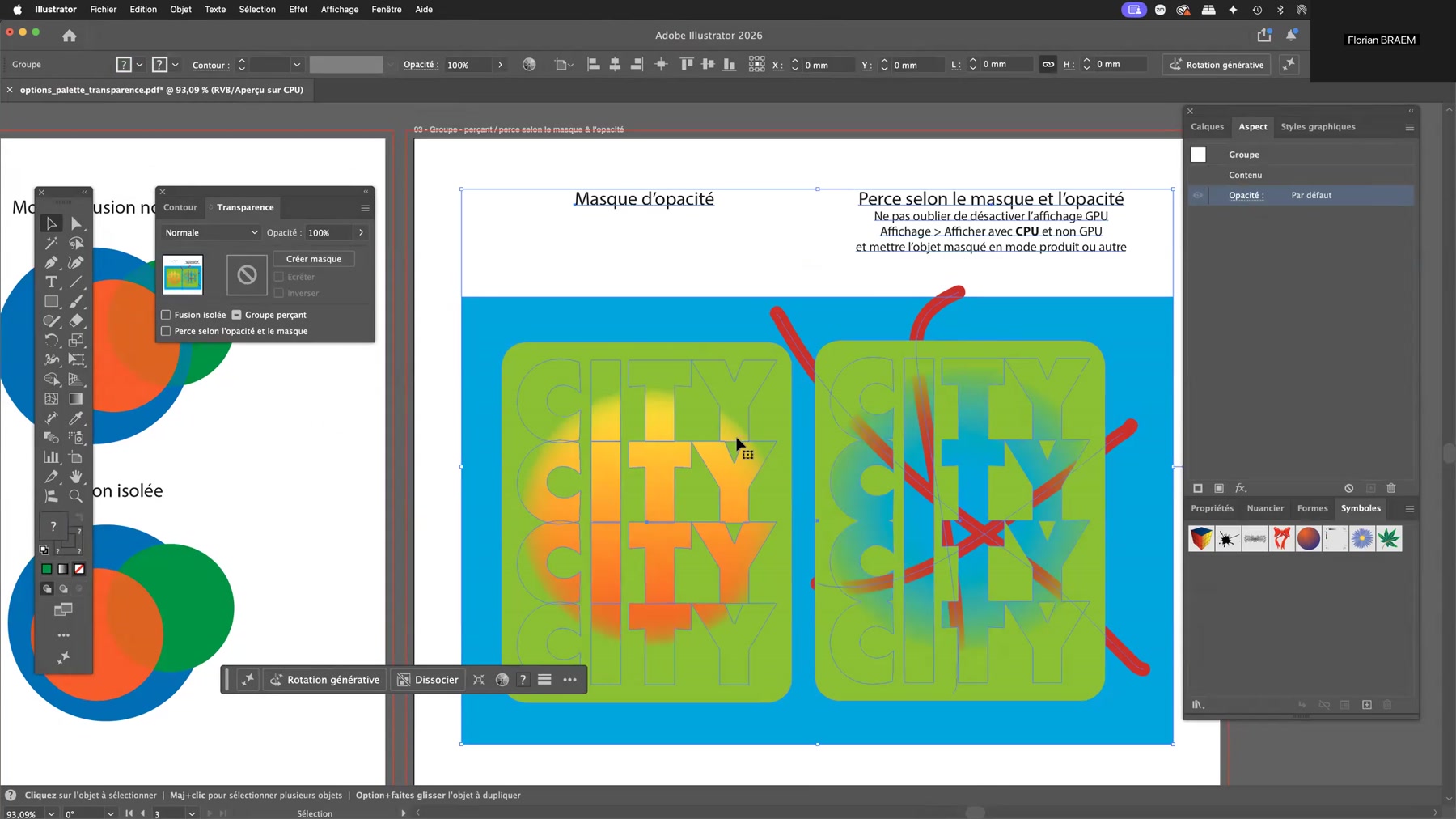Viewport: 1456px width, 819px height.
Task: Select the Perspective Grid tool
Action: pos(76,379)
